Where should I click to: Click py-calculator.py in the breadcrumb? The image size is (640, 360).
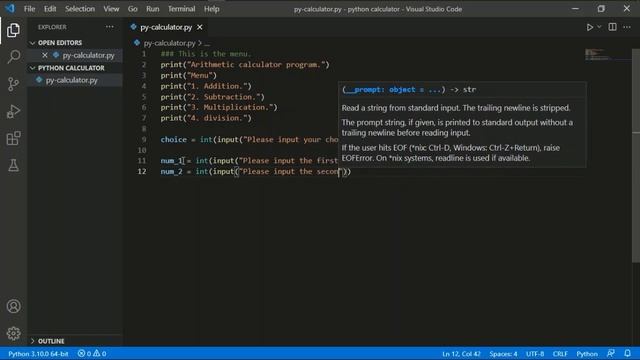pos(169,43)
